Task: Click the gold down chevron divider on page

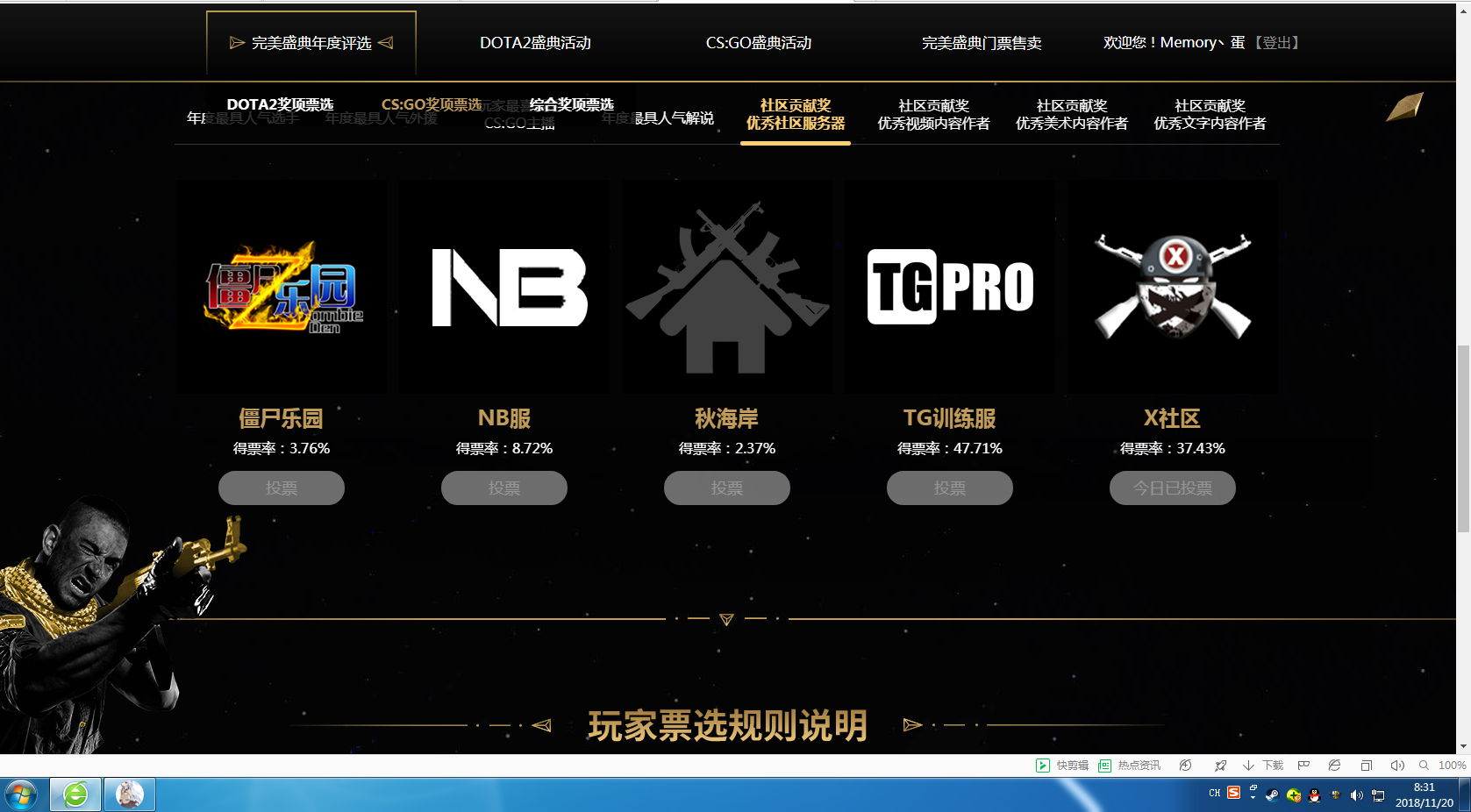Action: [726, 619]
